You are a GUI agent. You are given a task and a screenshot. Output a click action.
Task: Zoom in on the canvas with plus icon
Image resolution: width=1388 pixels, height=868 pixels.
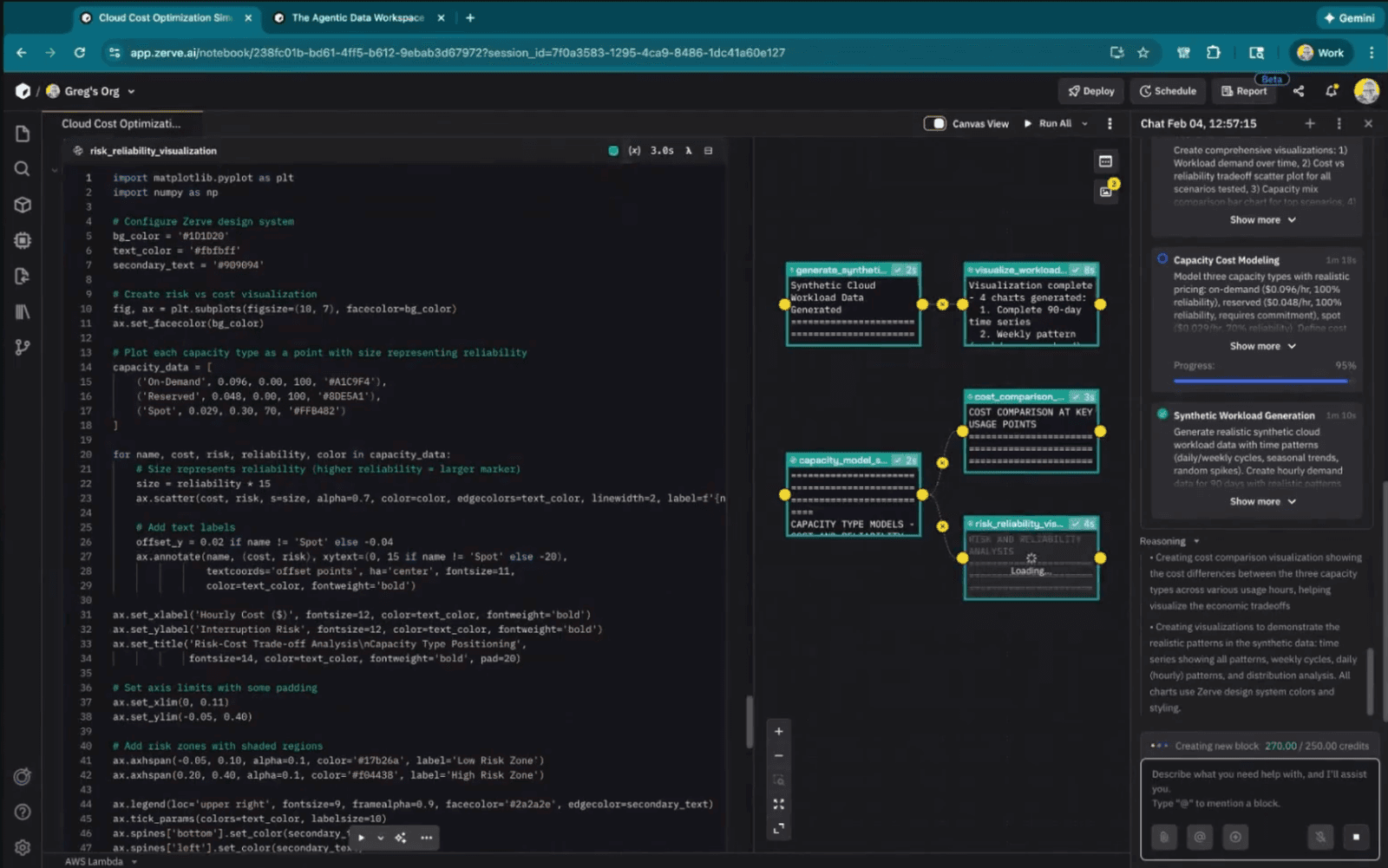pyautogui.click(x=777, y=731)
